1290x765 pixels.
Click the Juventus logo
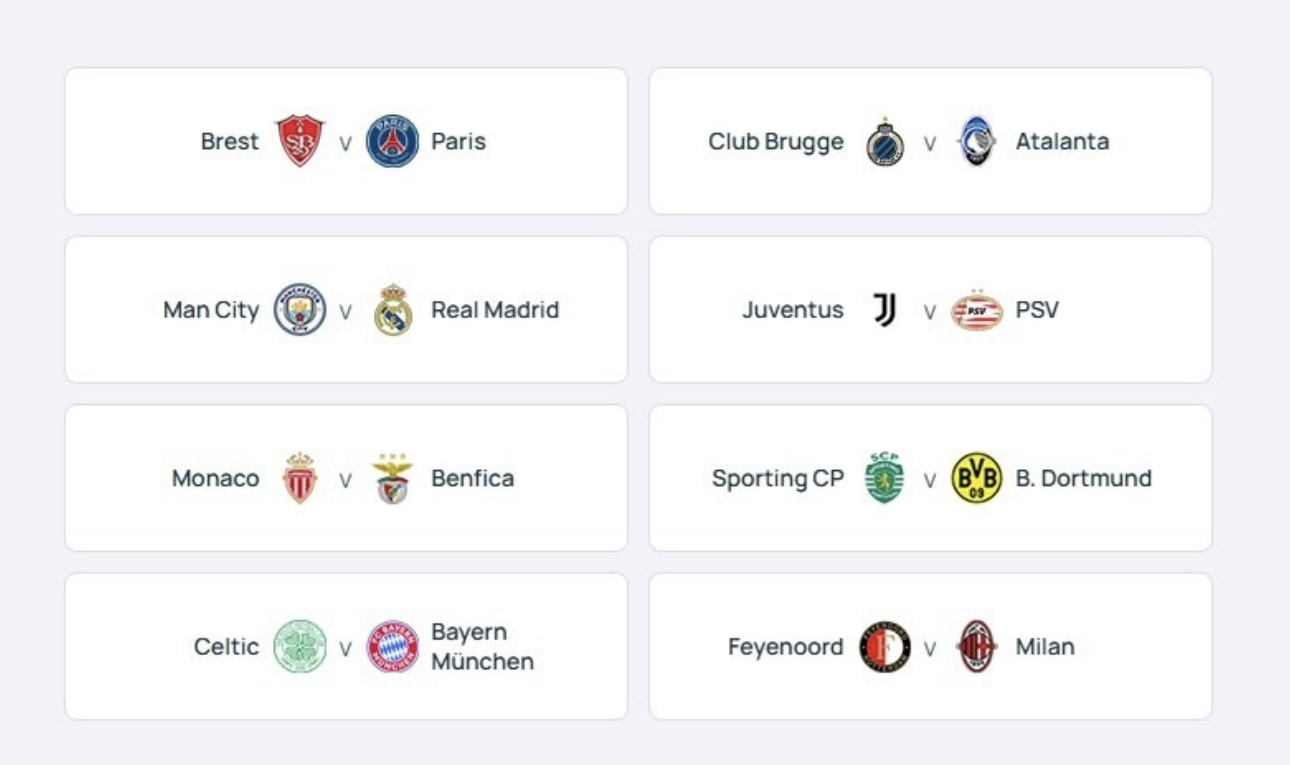point(884,310)
